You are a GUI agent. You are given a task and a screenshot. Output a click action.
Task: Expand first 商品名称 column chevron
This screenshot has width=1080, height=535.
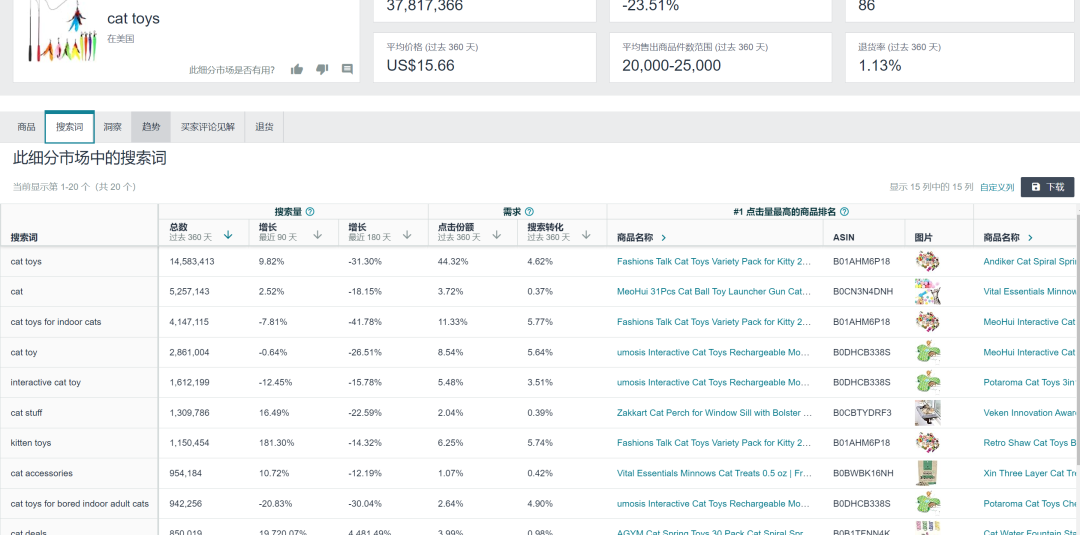click(664, 238)
